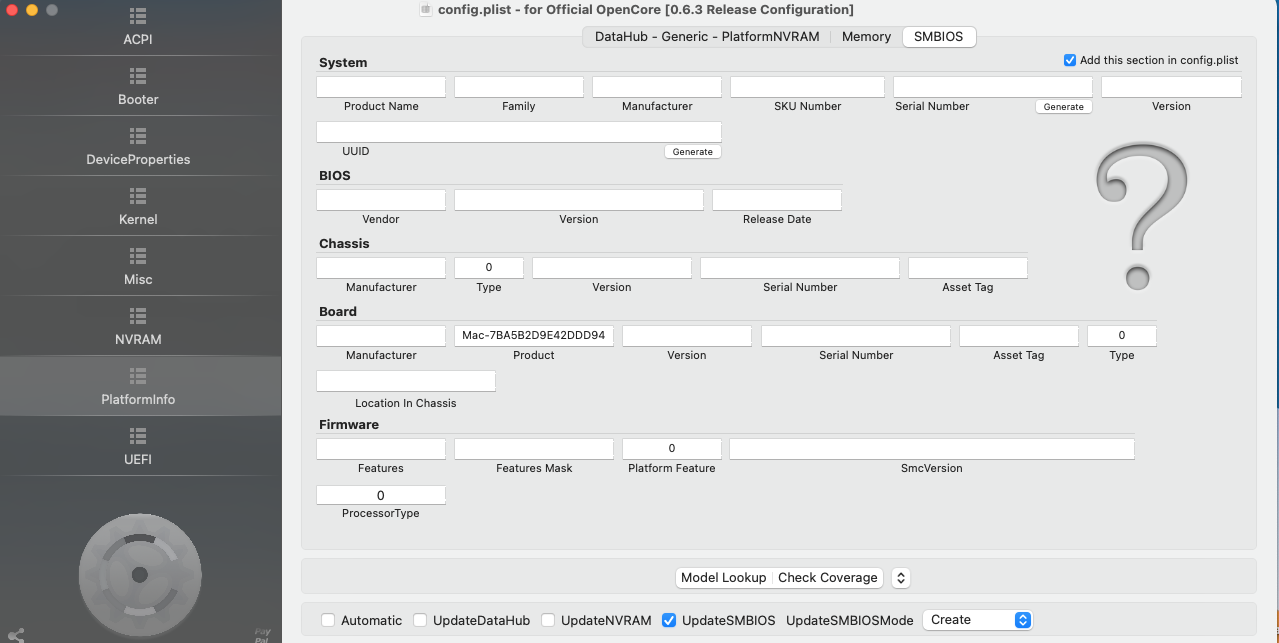Click the BIOS Vendor field
The image size is (1279, 643).
pos(381,200)
